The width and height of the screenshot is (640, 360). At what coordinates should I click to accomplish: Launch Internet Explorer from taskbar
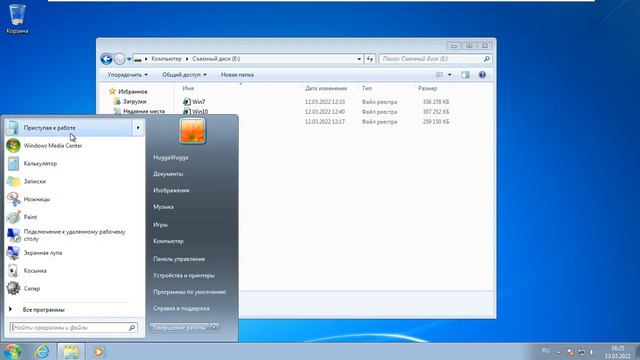click(x=42, y=351)
